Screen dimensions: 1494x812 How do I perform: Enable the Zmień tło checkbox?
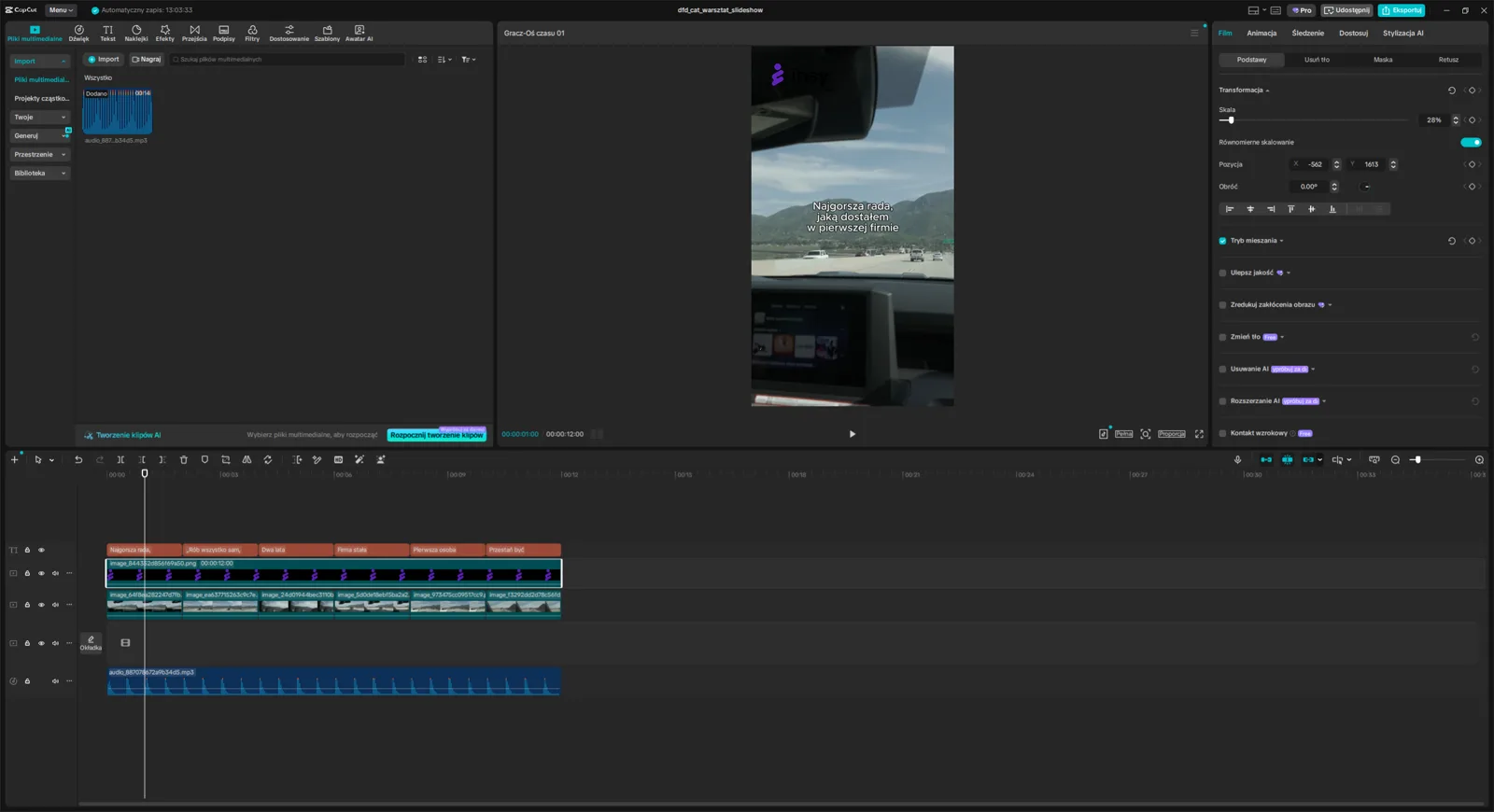point(1222,337)
